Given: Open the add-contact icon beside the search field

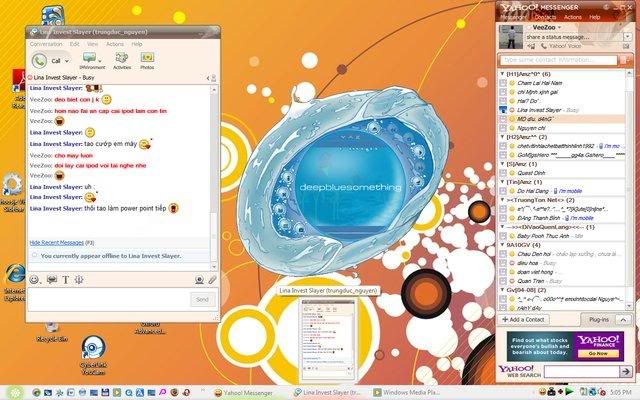Looking at the screenshot, I should point(624,60).
